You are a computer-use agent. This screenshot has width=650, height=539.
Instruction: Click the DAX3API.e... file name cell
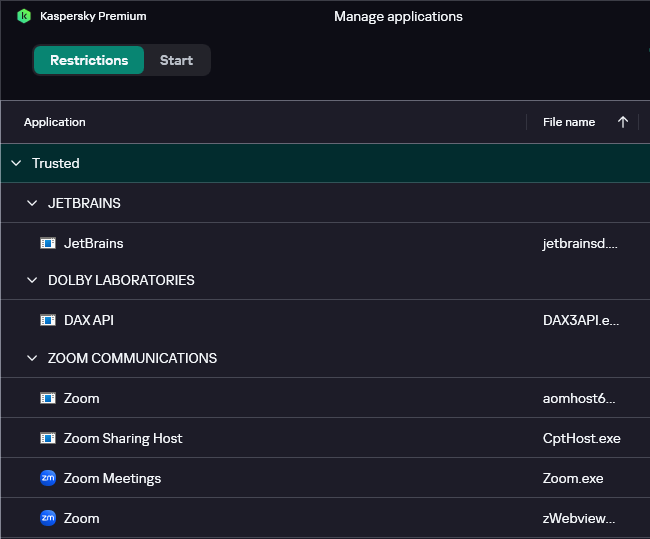pos(581,320)
